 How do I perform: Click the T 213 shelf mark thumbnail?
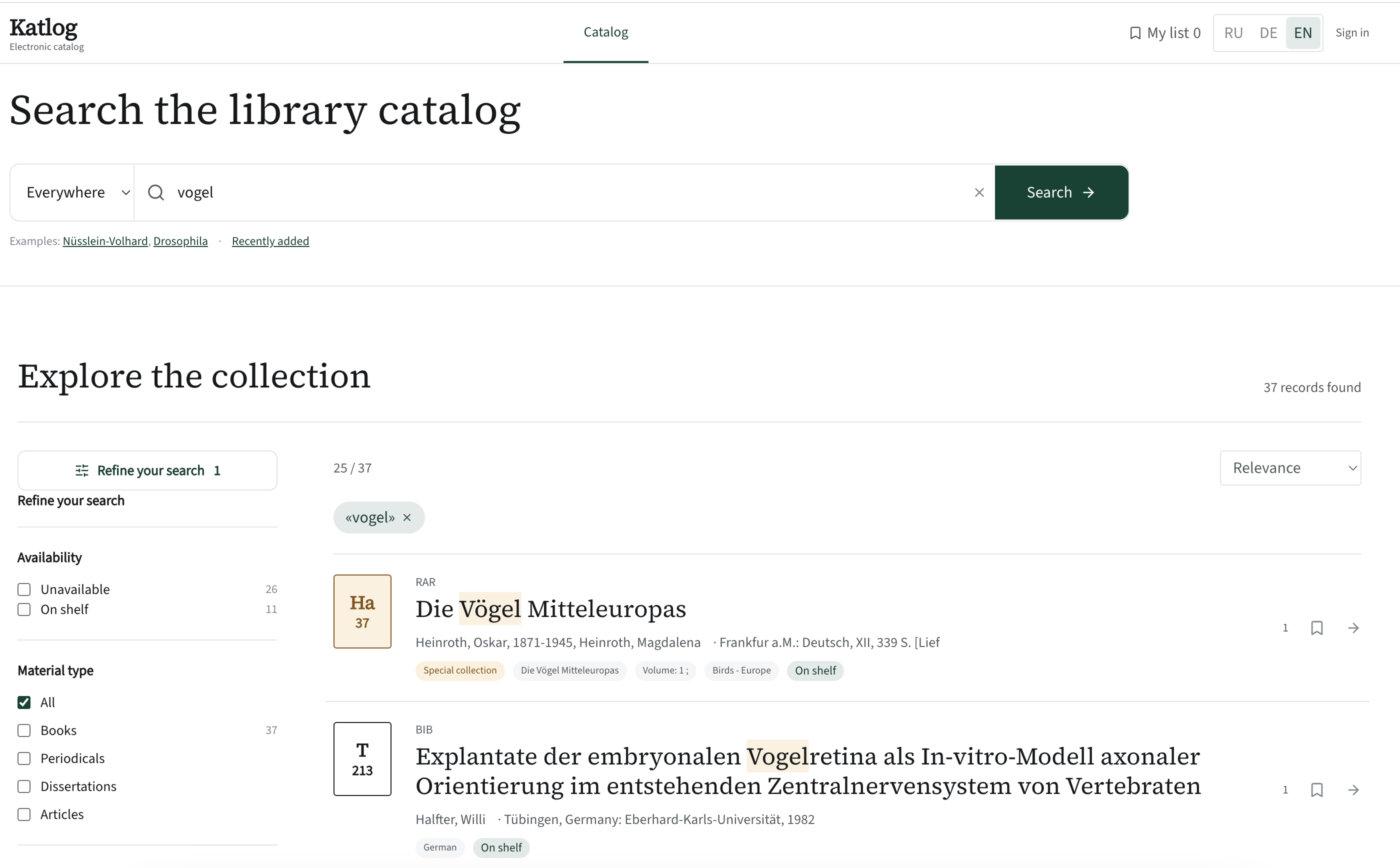tap(362, 759)
